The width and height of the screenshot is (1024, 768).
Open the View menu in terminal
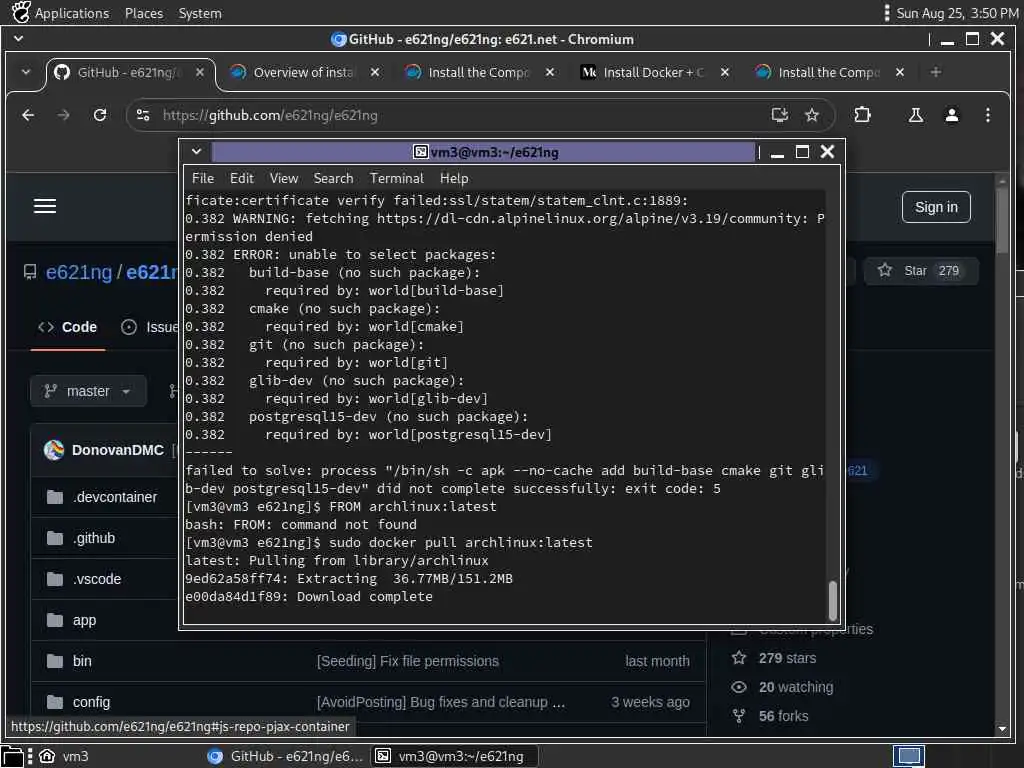click(x=283, y=178)
